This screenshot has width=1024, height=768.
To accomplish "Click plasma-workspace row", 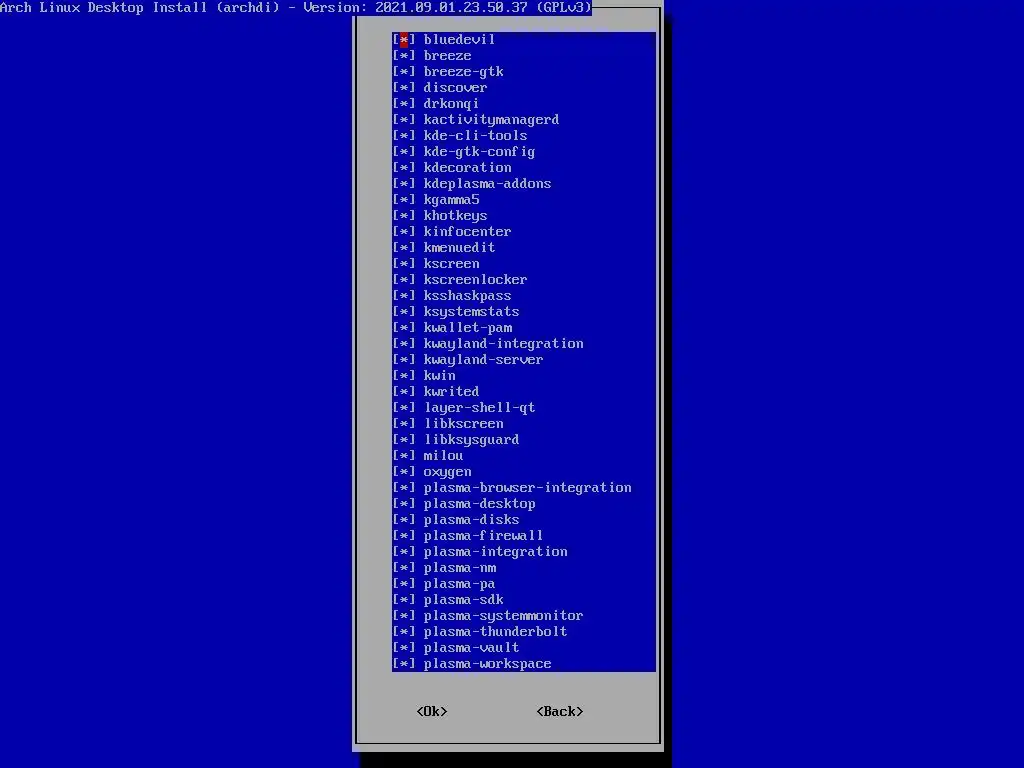I will 524,664.
